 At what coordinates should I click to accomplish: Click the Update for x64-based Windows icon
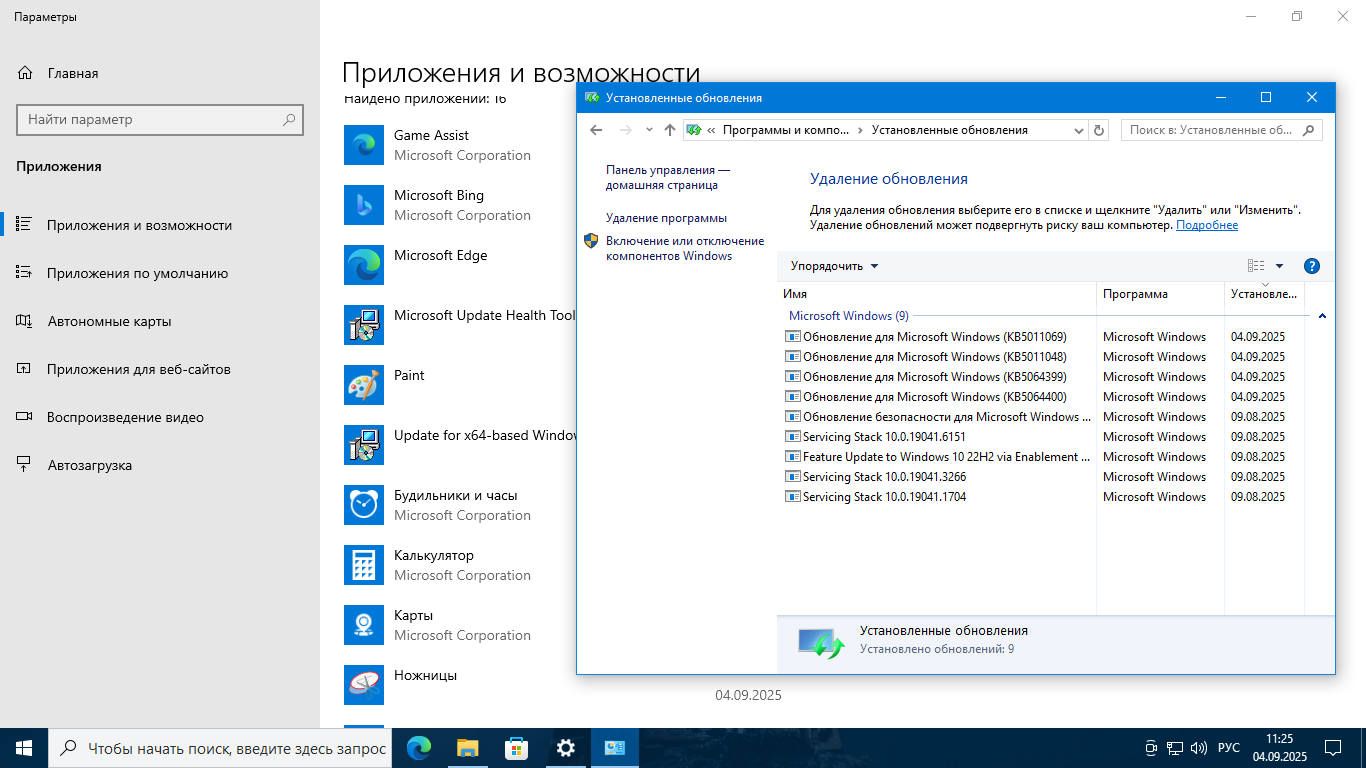point(364,445)
